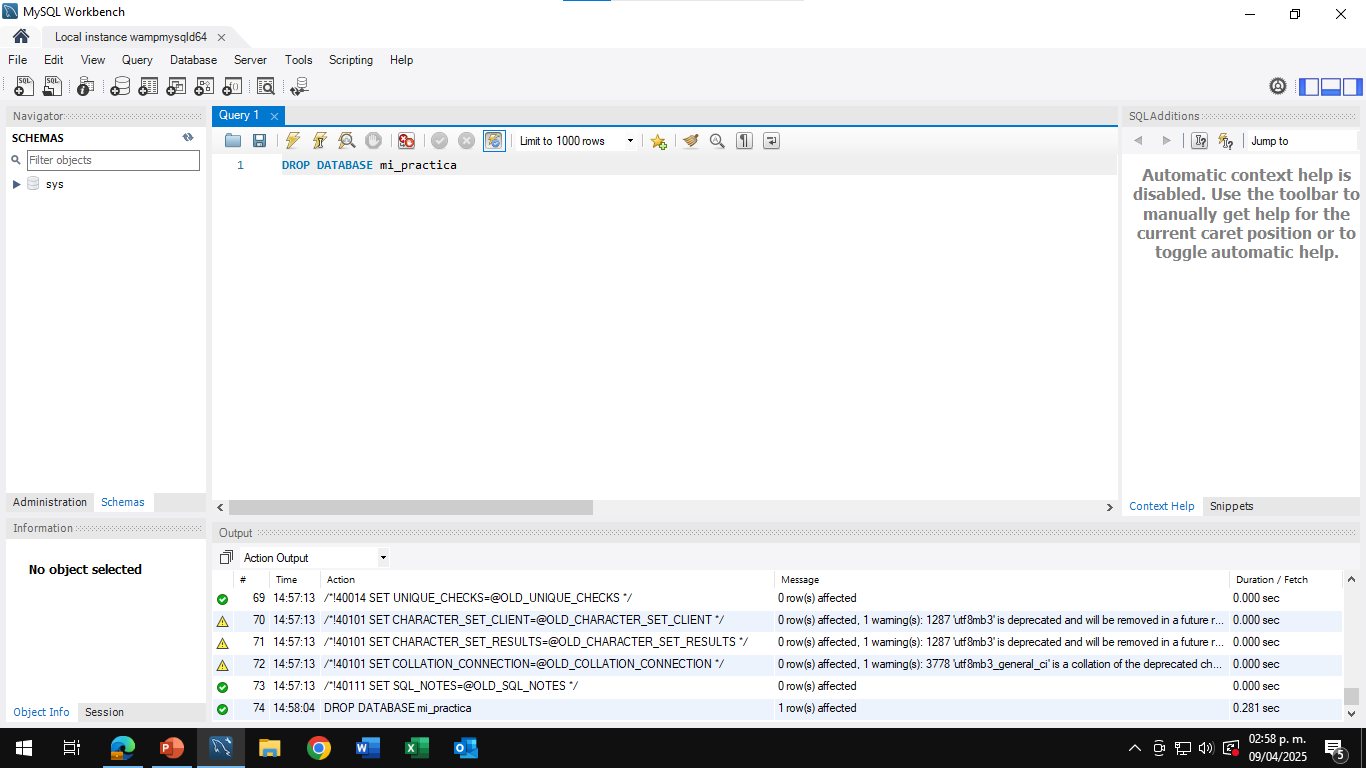
Task: Go to the Workbench home screen
Action: click(x=21, y=37)
